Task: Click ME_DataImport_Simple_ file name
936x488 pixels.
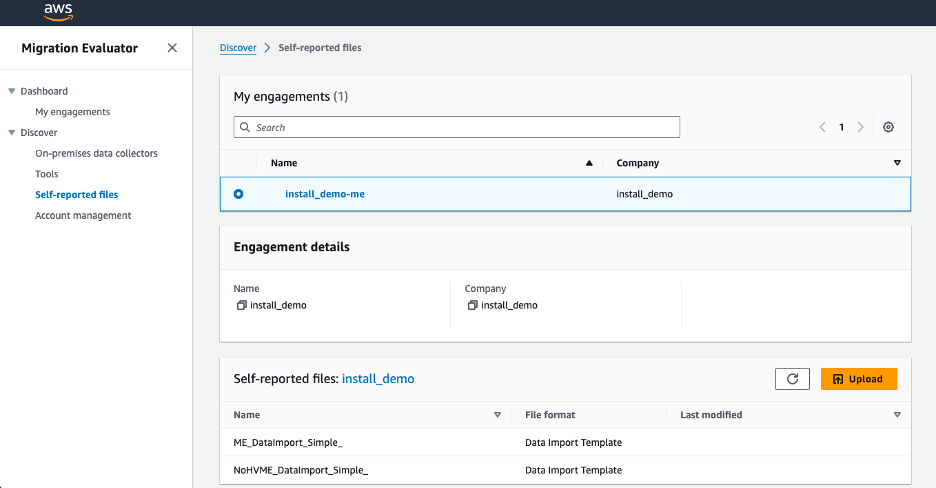Action: tap(288, 443)
